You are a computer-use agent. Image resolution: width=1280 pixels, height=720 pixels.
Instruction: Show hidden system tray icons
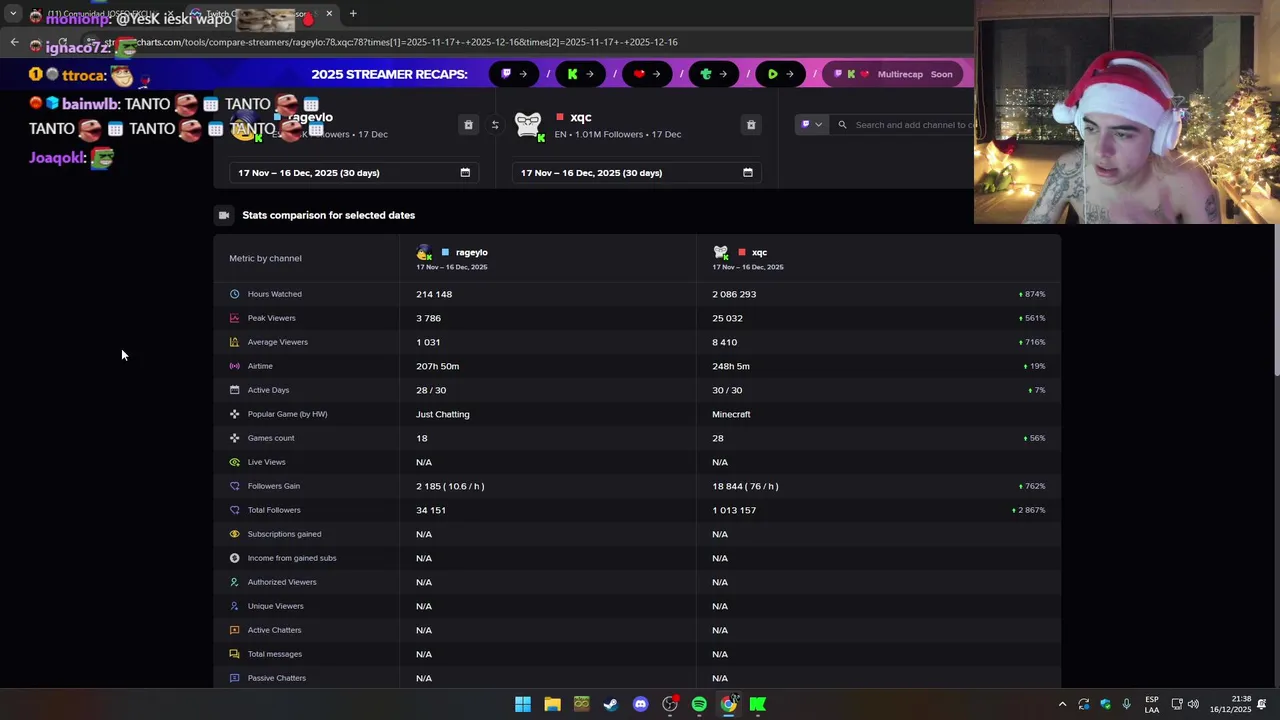pyautogui.click(x=1062, y=704)
